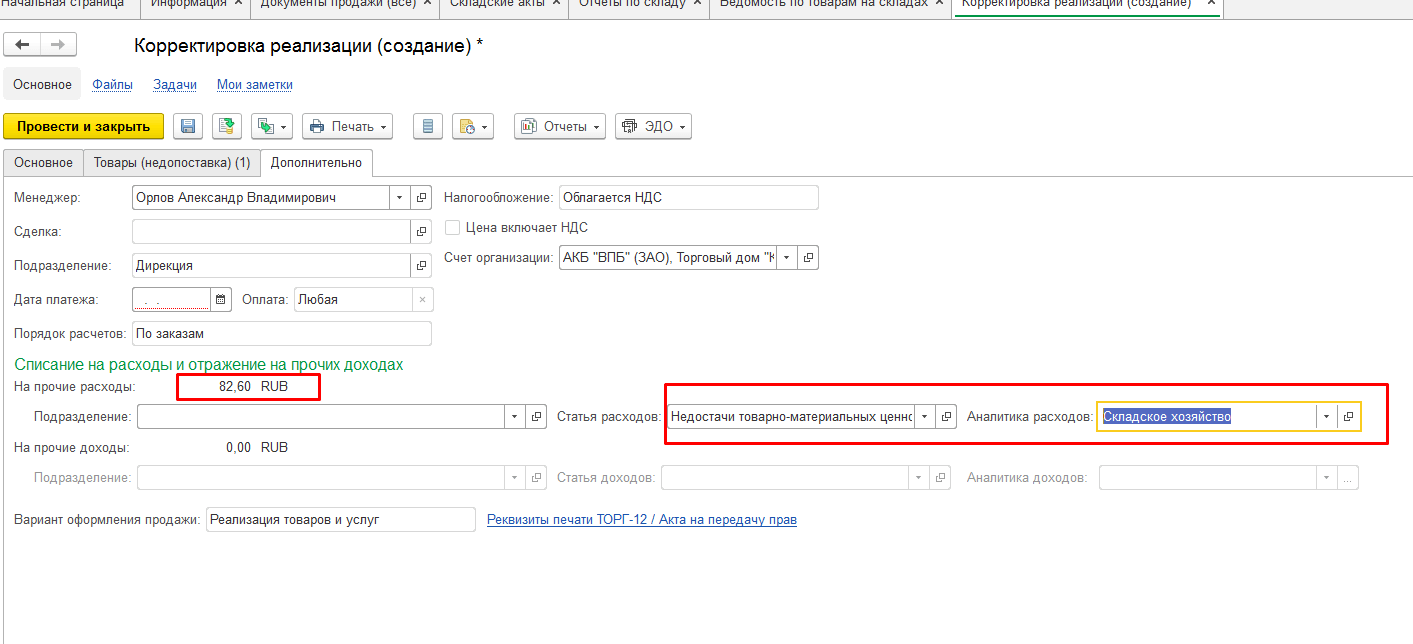Click the Налогообложение field Облагается НДС
The image size is (1413, 644).
coord(689,198)
